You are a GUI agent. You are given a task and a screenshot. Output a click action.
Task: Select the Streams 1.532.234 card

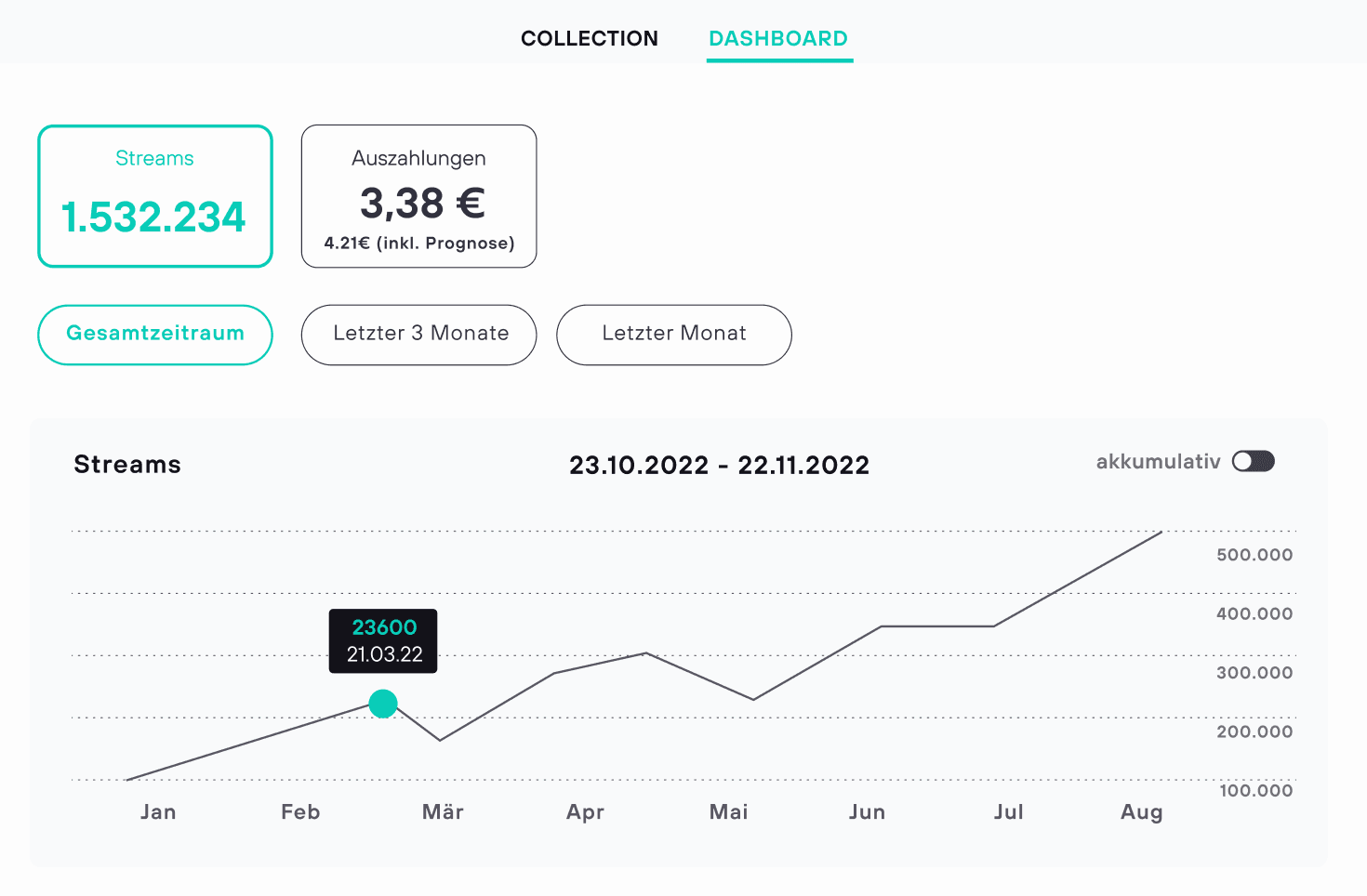pos(155,196)
